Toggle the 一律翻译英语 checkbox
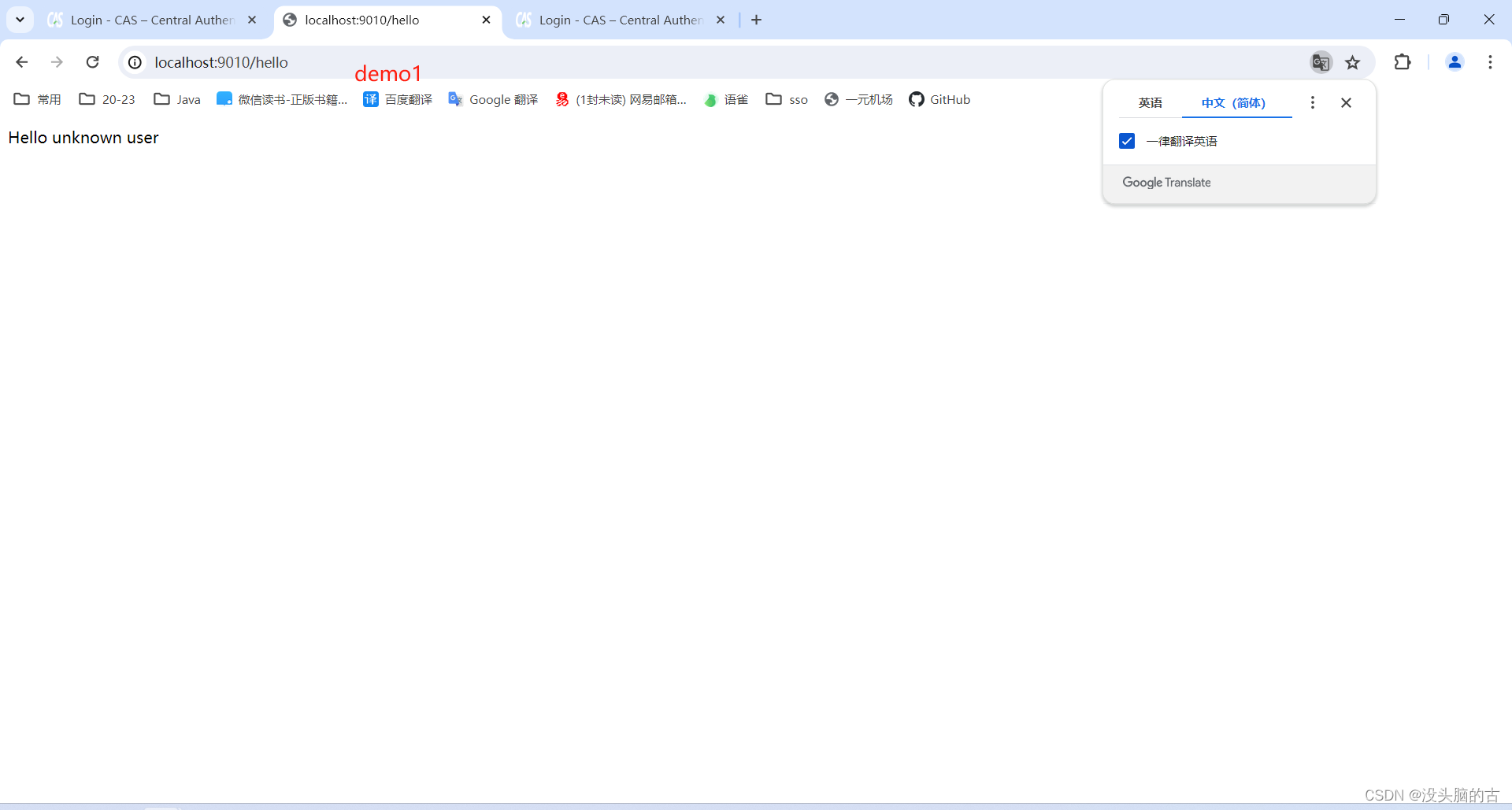1512x810 pixels. 1127,141
